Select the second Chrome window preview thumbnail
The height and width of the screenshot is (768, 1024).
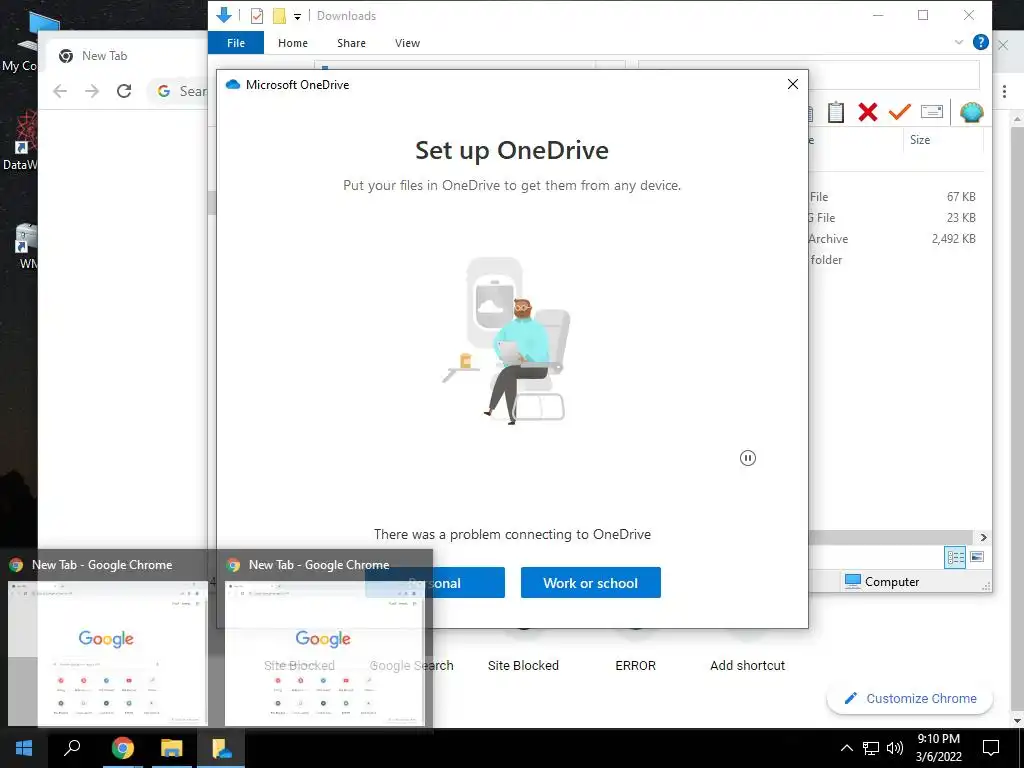(x=325, y=653)
